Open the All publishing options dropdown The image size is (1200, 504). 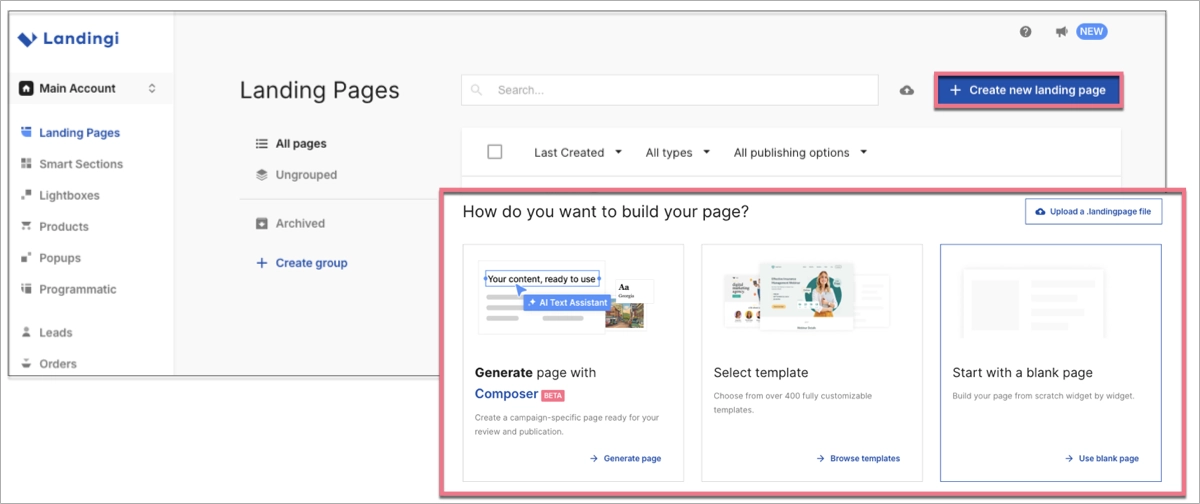800,153
